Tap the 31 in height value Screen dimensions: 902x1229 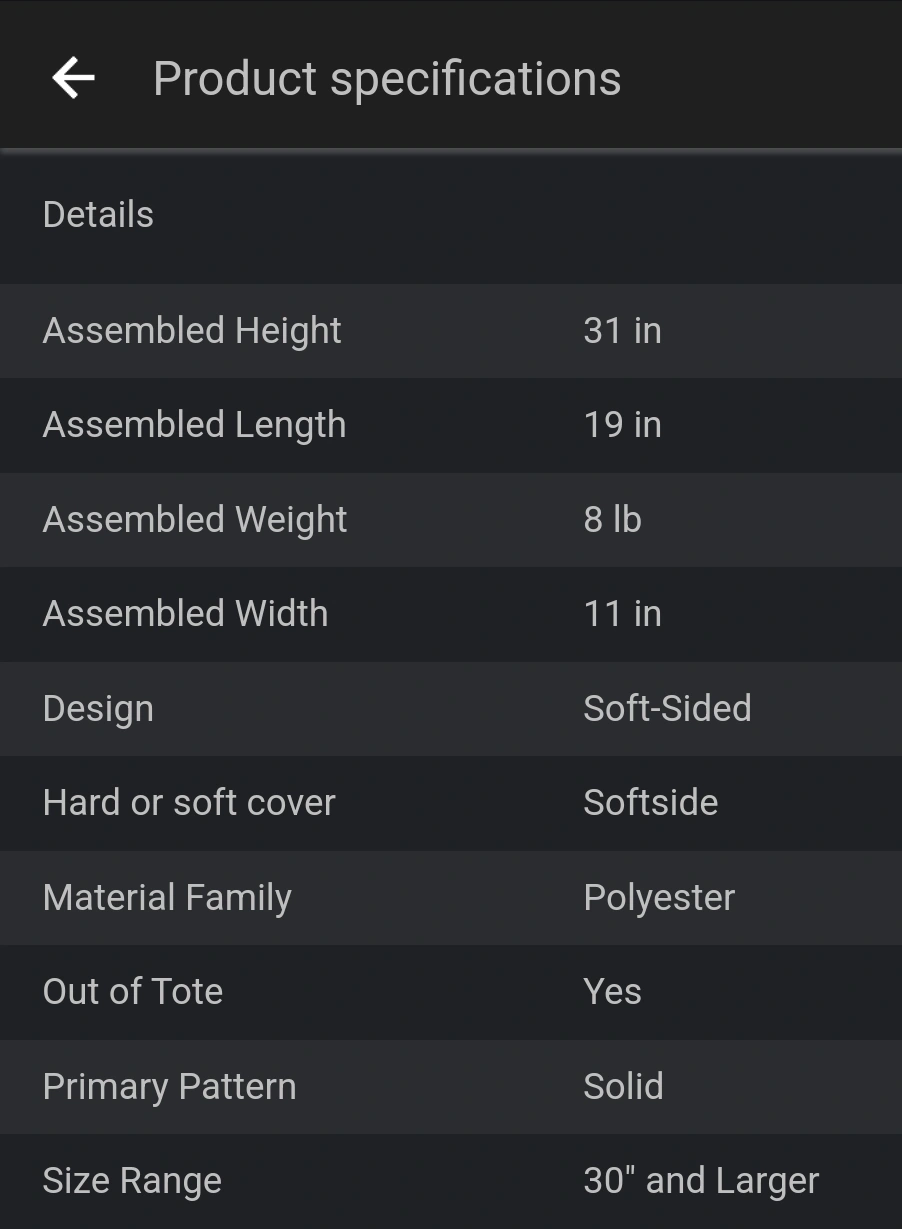coord(622,331)
